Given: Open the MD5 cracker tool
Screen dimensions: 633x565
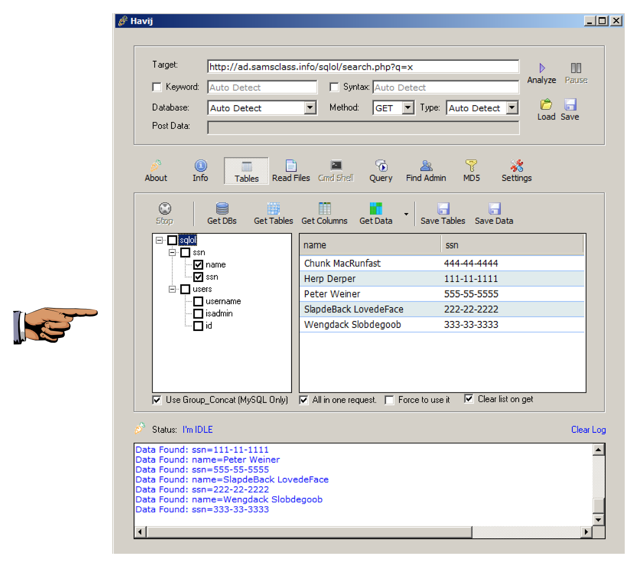Looking at the screenshot, I should pyautogui.click(x=471, y=166).
